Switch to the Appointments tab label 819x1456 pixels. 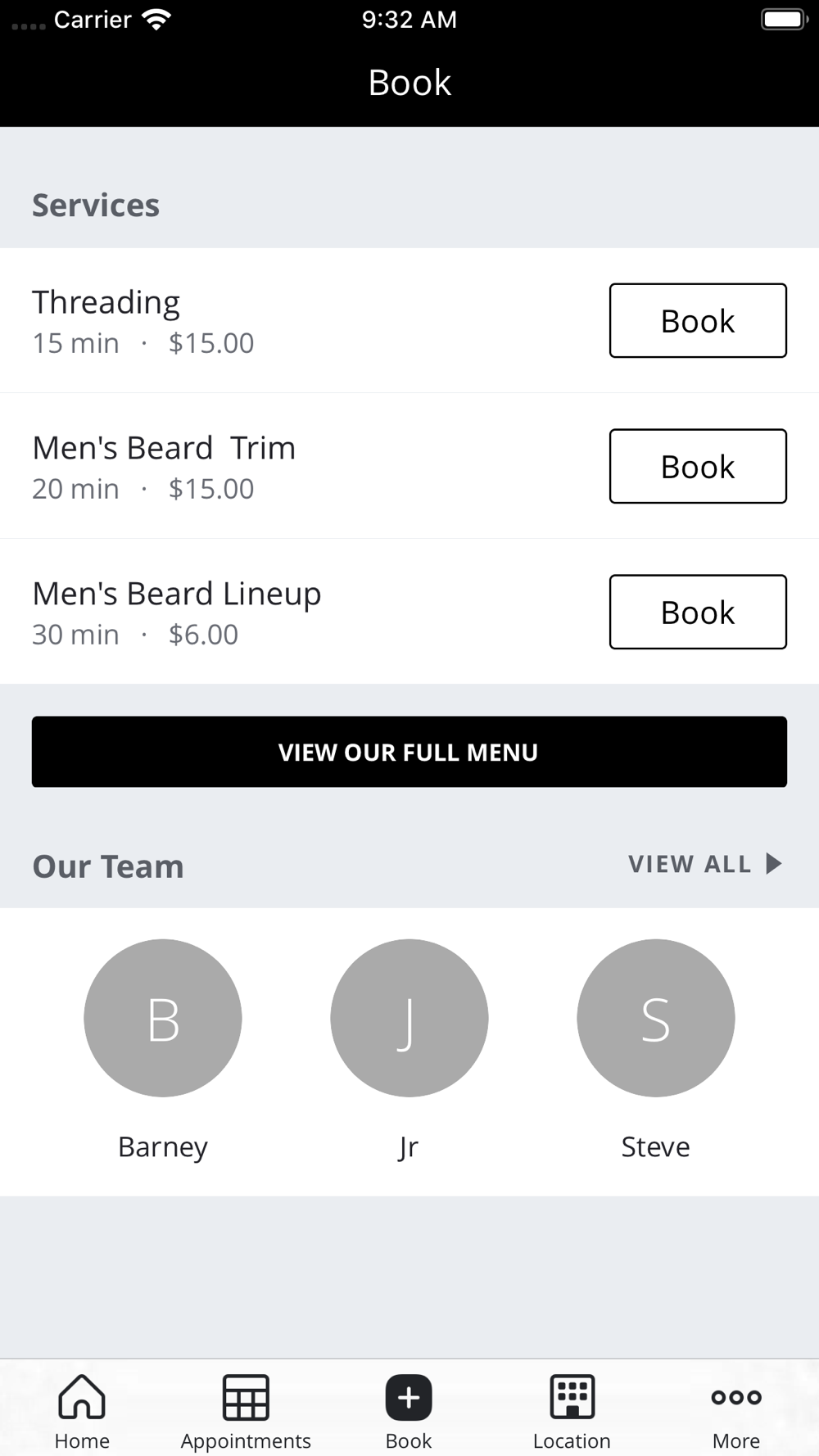pos(246,1440)
